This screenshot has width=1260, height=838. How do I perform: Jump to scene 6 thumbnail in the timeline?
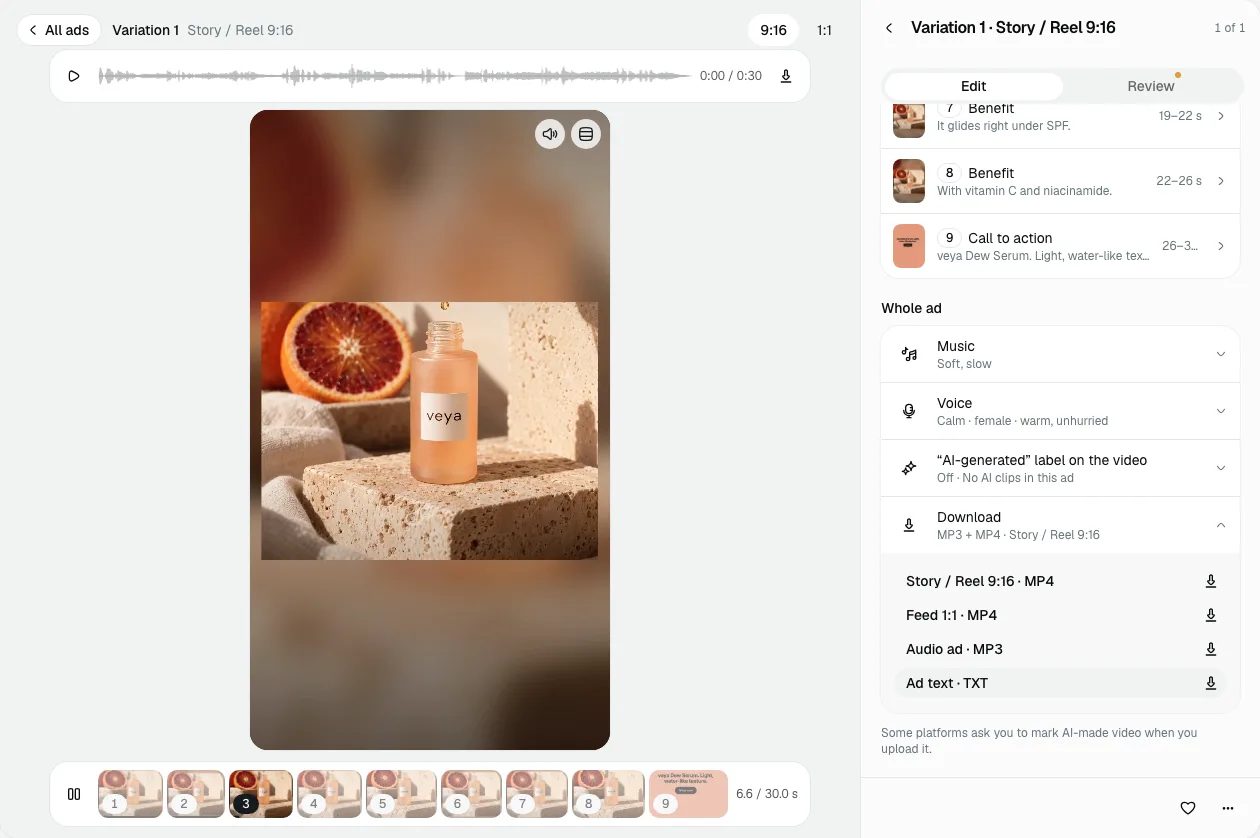point(471,794)
